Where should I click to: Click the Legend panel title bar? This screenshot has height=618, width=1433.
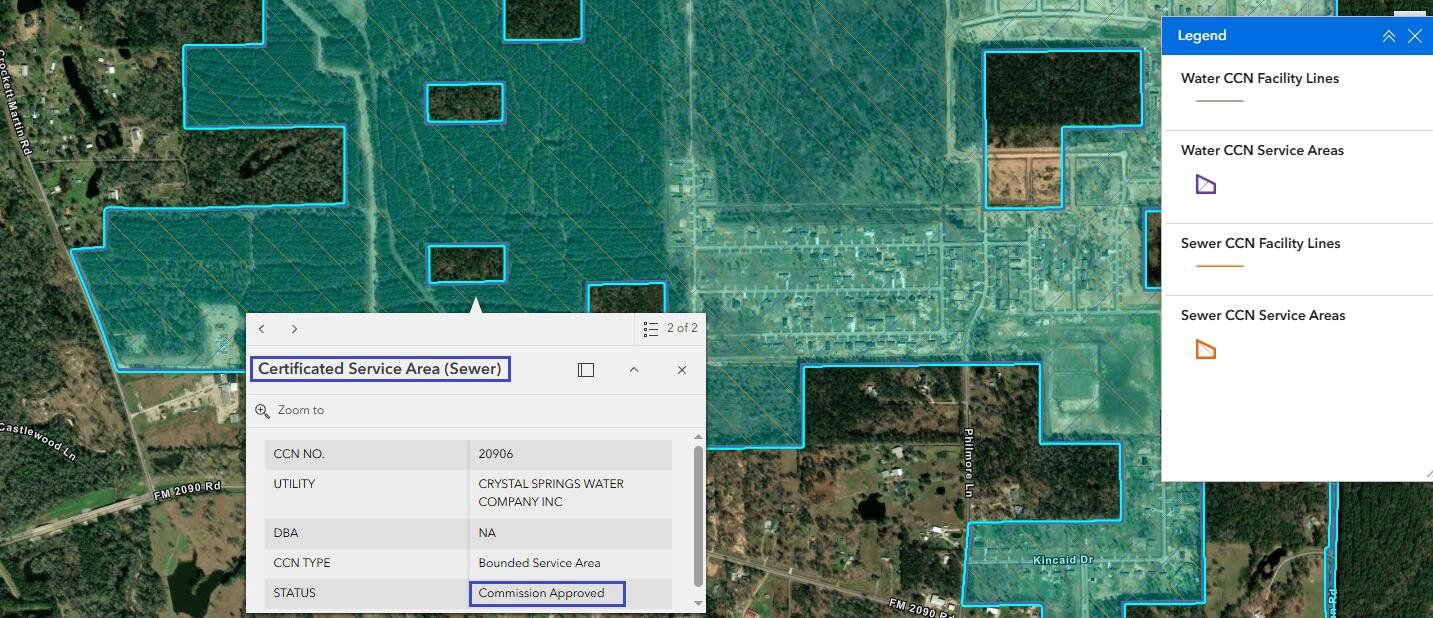coord(1270,36)
